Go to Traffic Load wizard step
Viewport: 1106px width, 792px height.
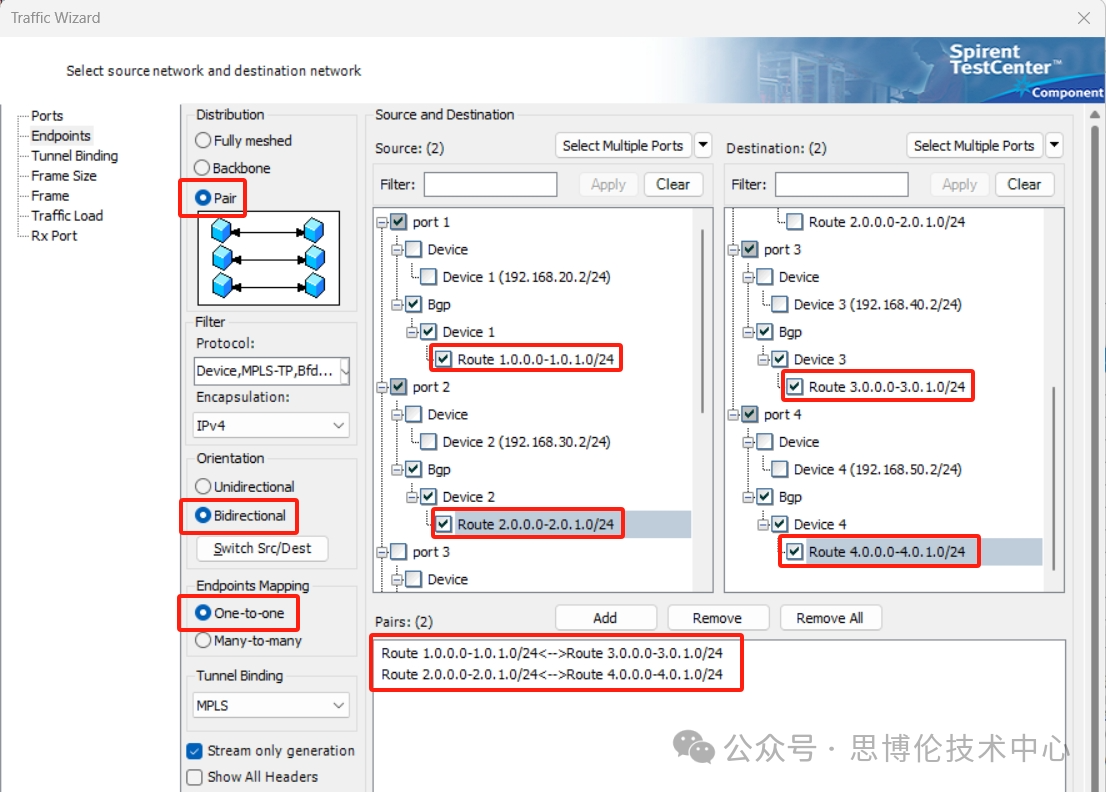67,216
